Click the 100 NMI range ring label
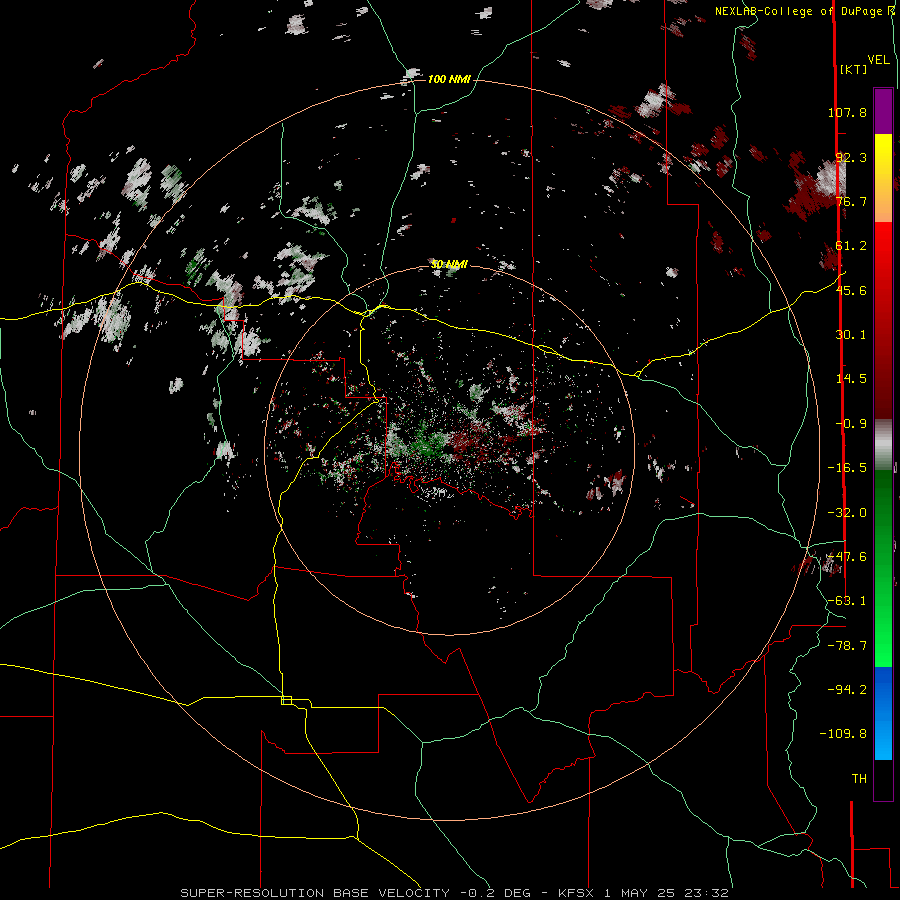The image size is (900, 900). [x=449, y=79]
